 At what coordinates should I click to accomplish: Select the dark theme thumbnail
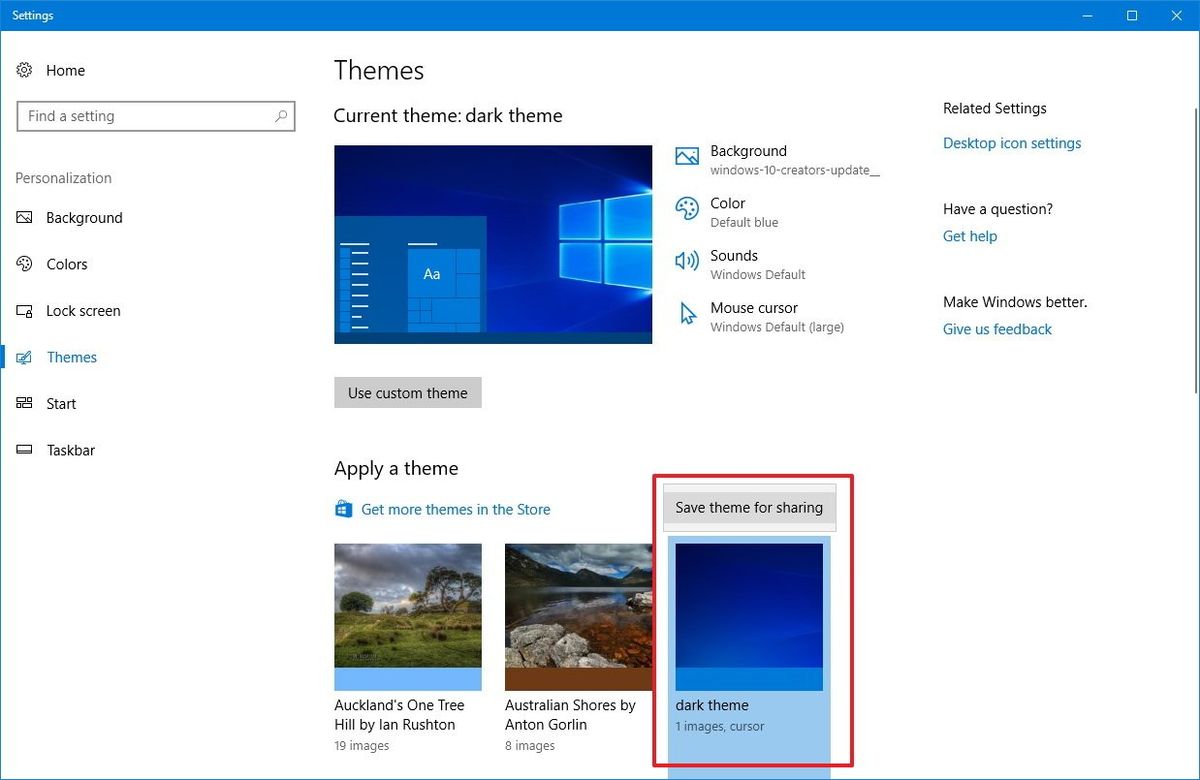[x=748, y=615]
